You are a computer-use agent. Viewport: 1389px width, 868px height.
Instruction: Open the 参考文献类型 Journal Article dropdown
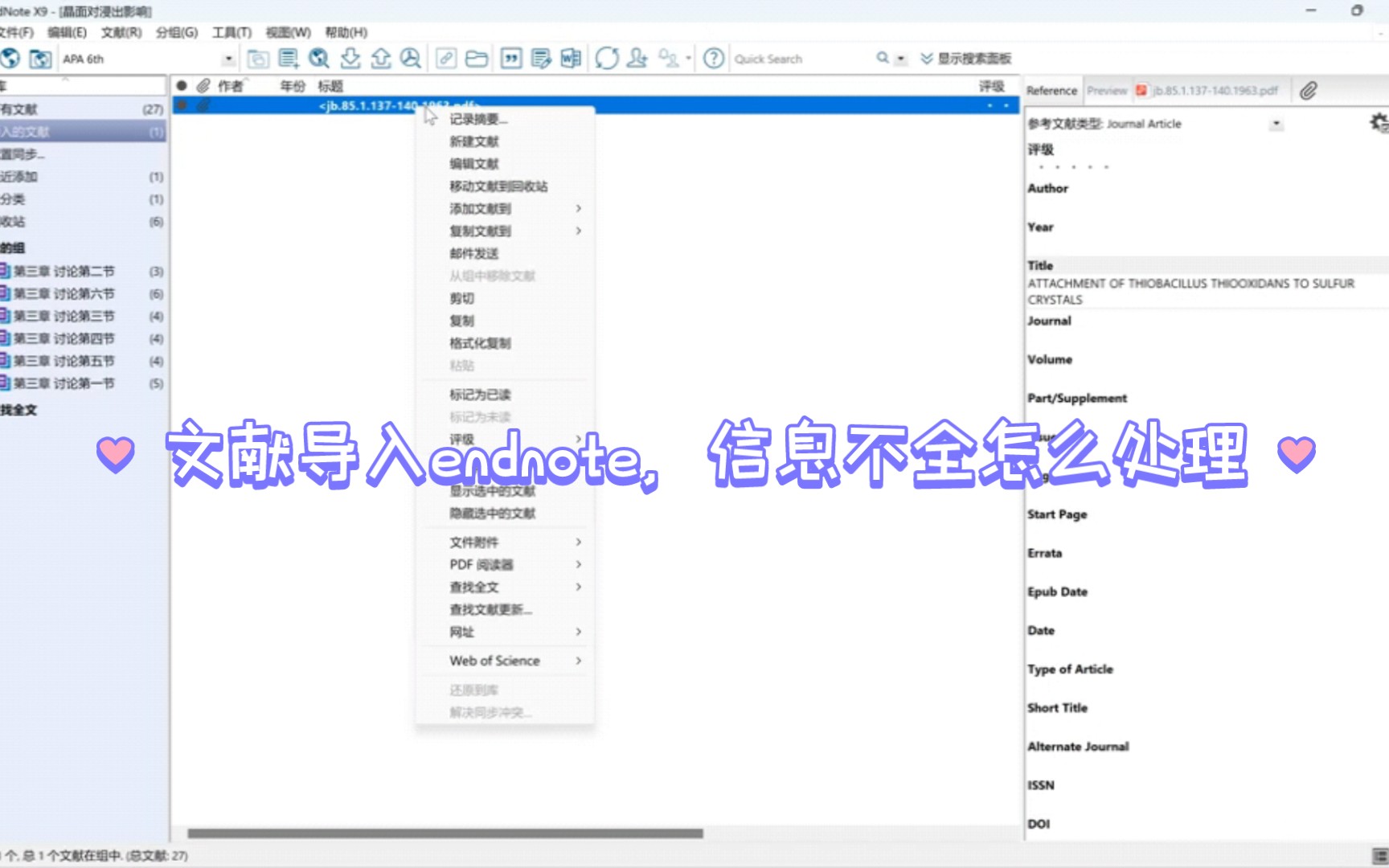point(1276,124)
